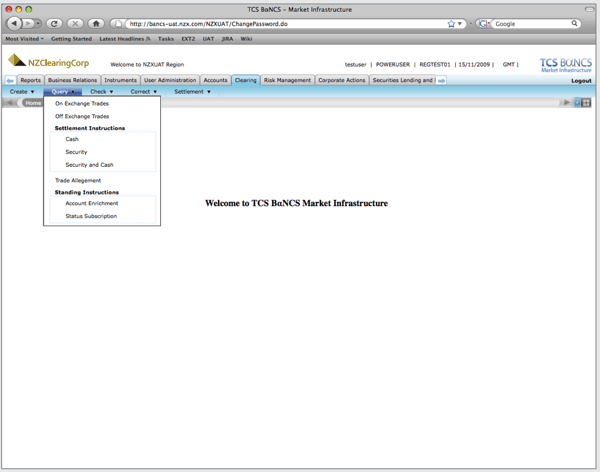Choose On Exchange Trades from Query menu
This screenshot has width=600, height=472.
(82, 103)
